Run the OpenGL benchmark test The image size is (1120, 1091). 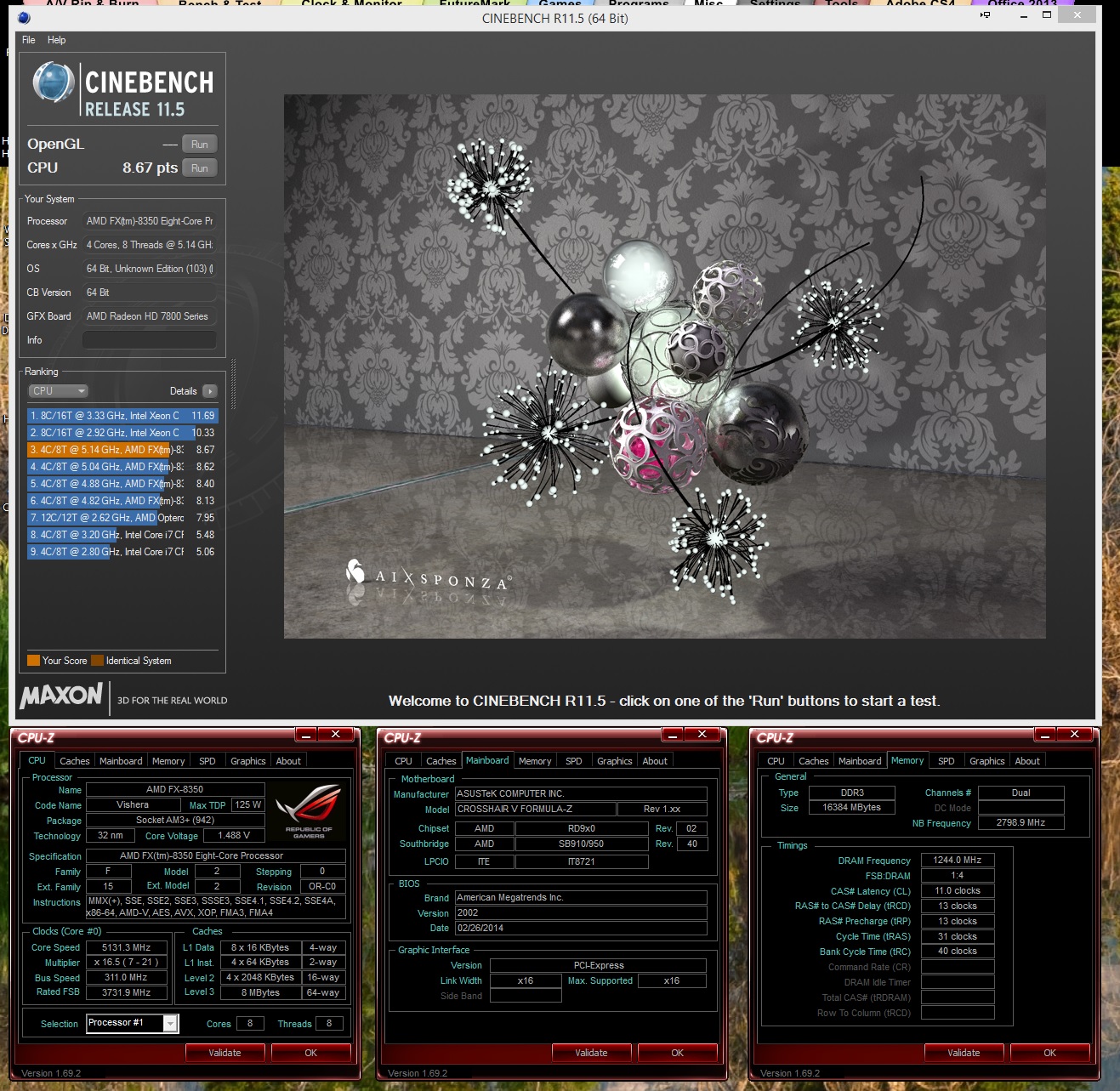(200, 145)
